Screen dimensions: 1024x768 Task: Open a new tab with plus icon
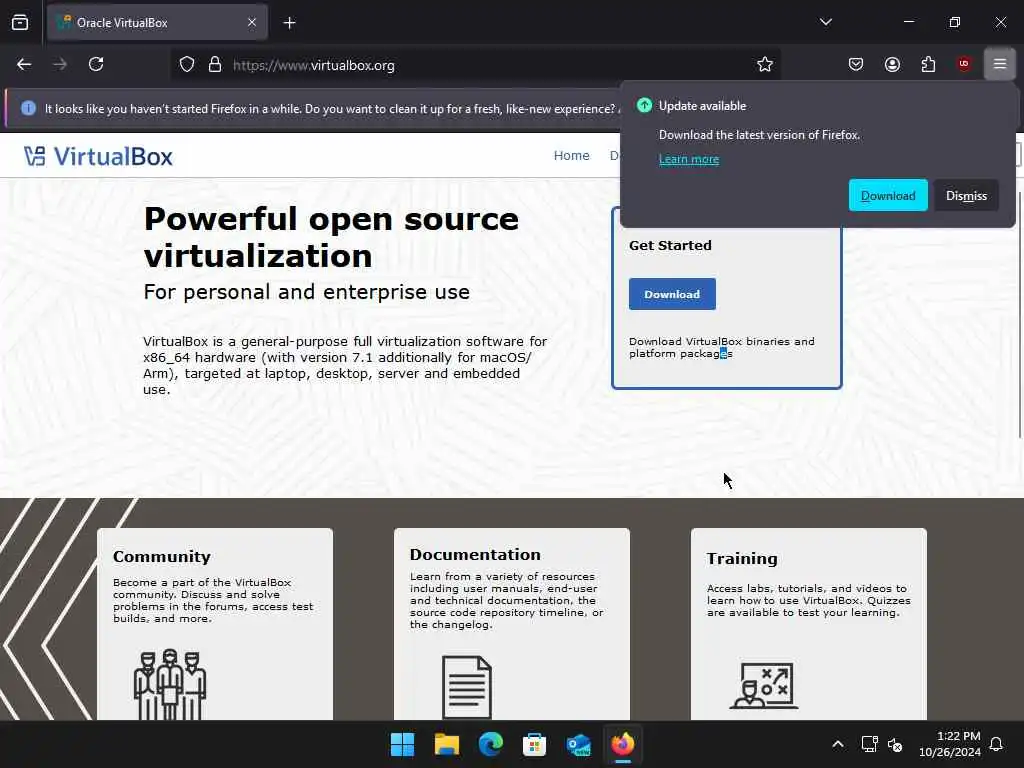(x=289, y=23)
